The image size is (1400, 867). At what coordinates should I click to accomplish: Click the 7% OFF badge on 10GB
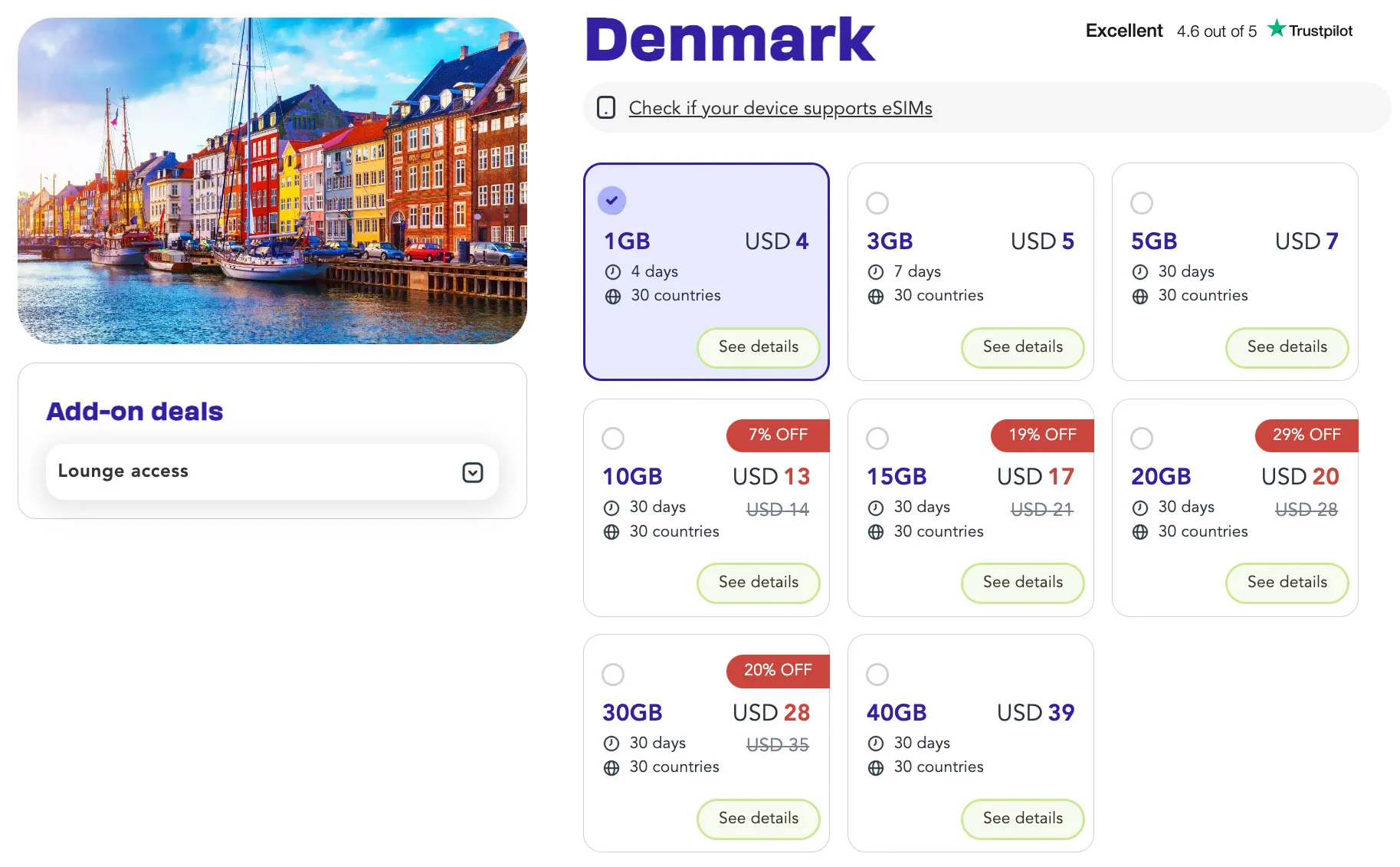click(x=778, y=435)
